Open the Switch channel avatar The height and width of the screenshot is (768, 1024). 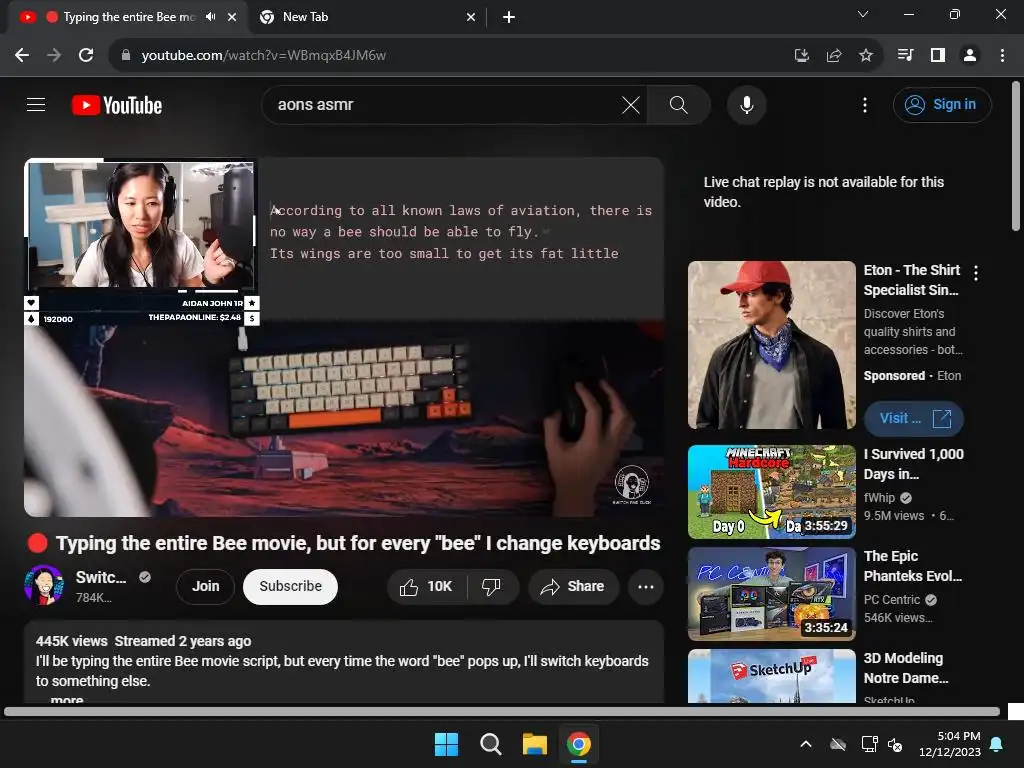pos(44,585)
